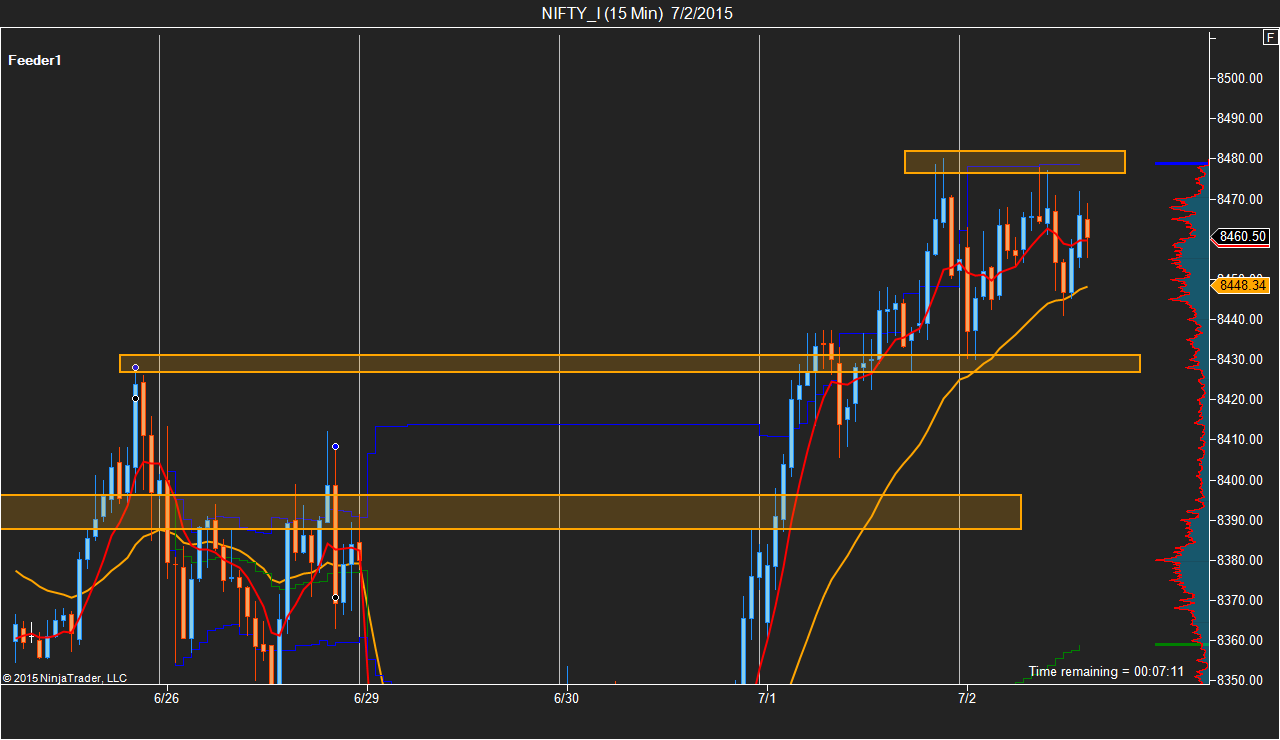Click the 7/1 date label on time axis

point(766,698)
